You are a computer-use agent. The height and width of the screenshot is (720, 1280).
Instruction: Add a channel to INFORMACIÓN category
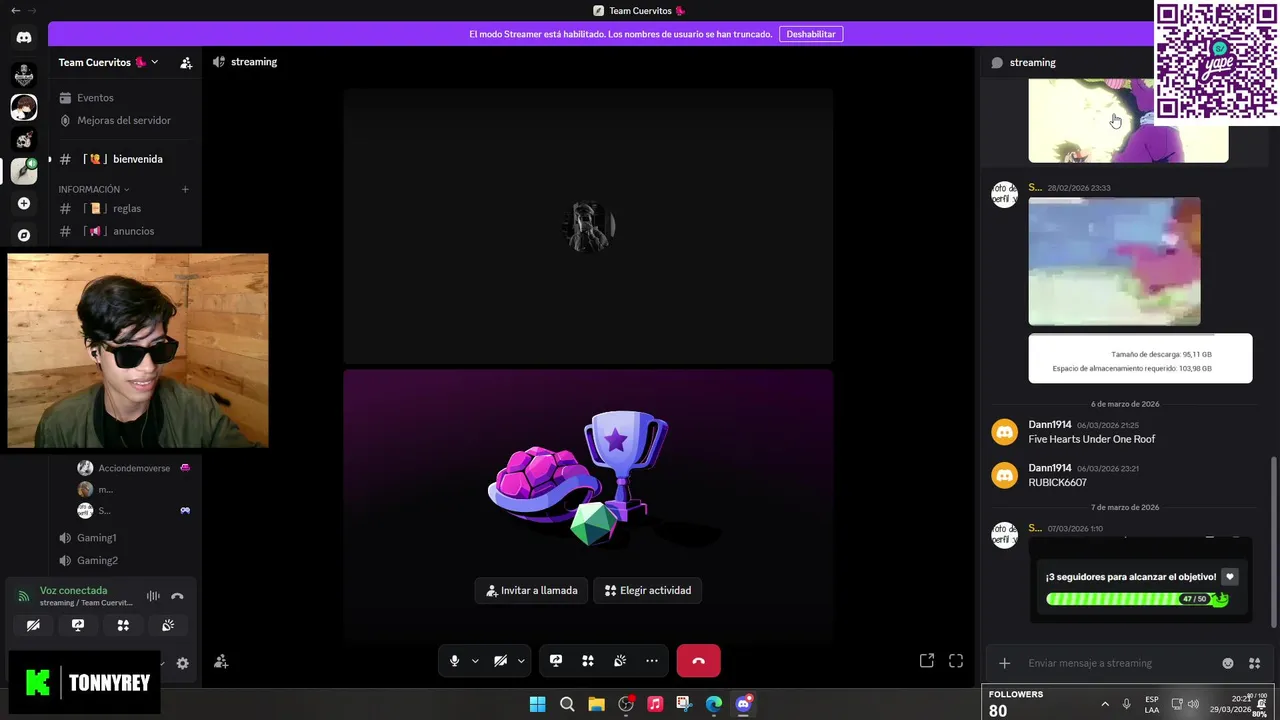185,189
